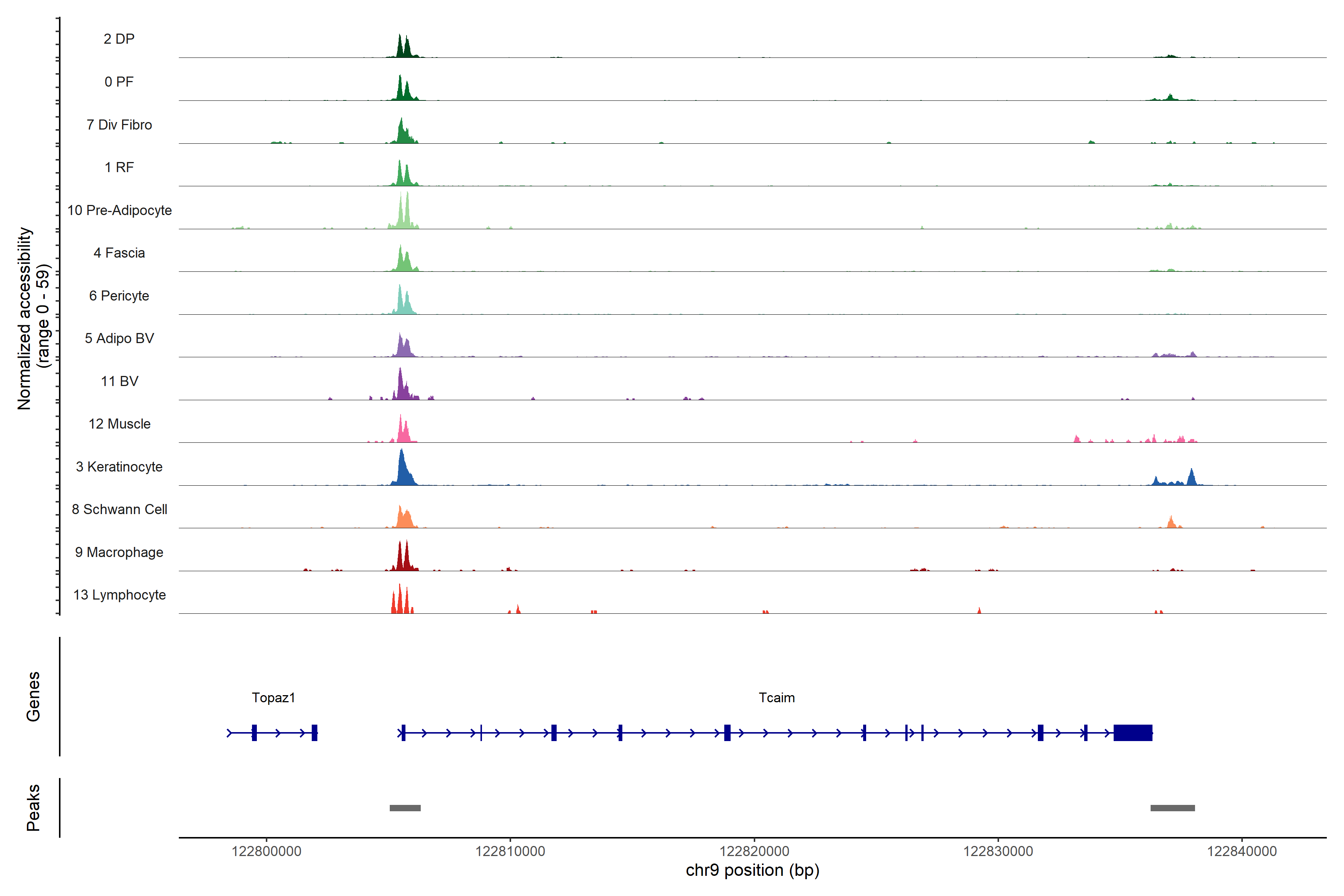This screenshot has width=1344, height=896.
Task: Click the 8 Schwann Cell track label
Action: click(x=119, y=509)
